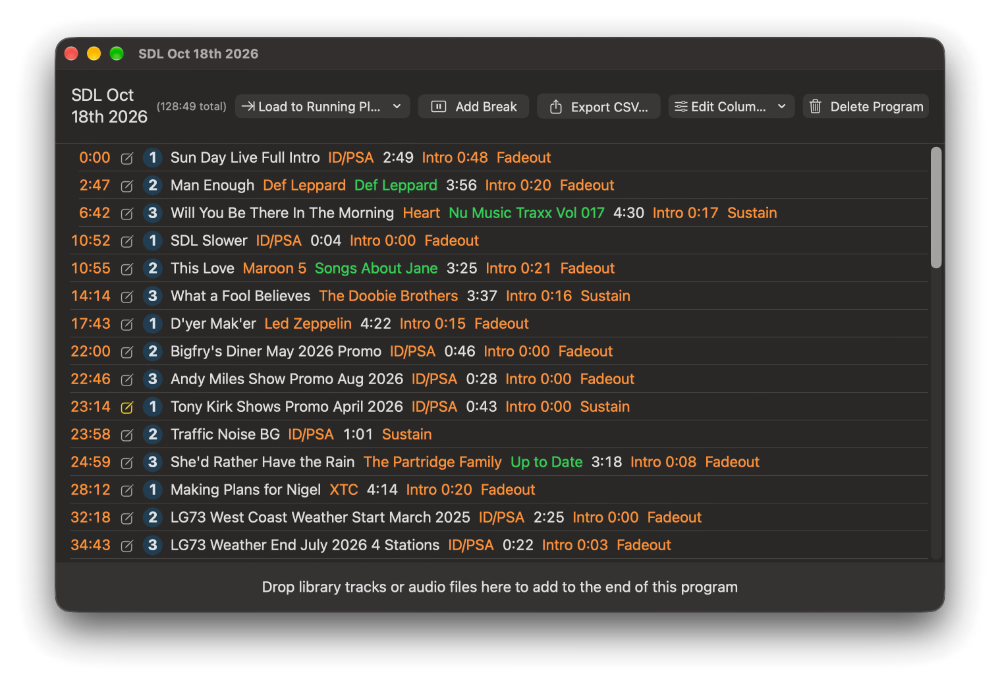Click start time 0:00
1000x685 pixels.
point(94,158)
